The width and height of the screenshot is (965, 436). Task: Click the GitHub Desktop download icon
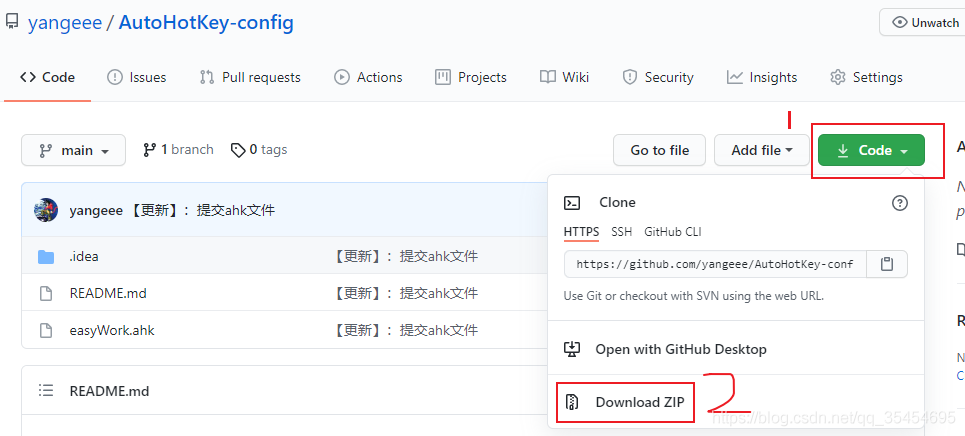572,350
